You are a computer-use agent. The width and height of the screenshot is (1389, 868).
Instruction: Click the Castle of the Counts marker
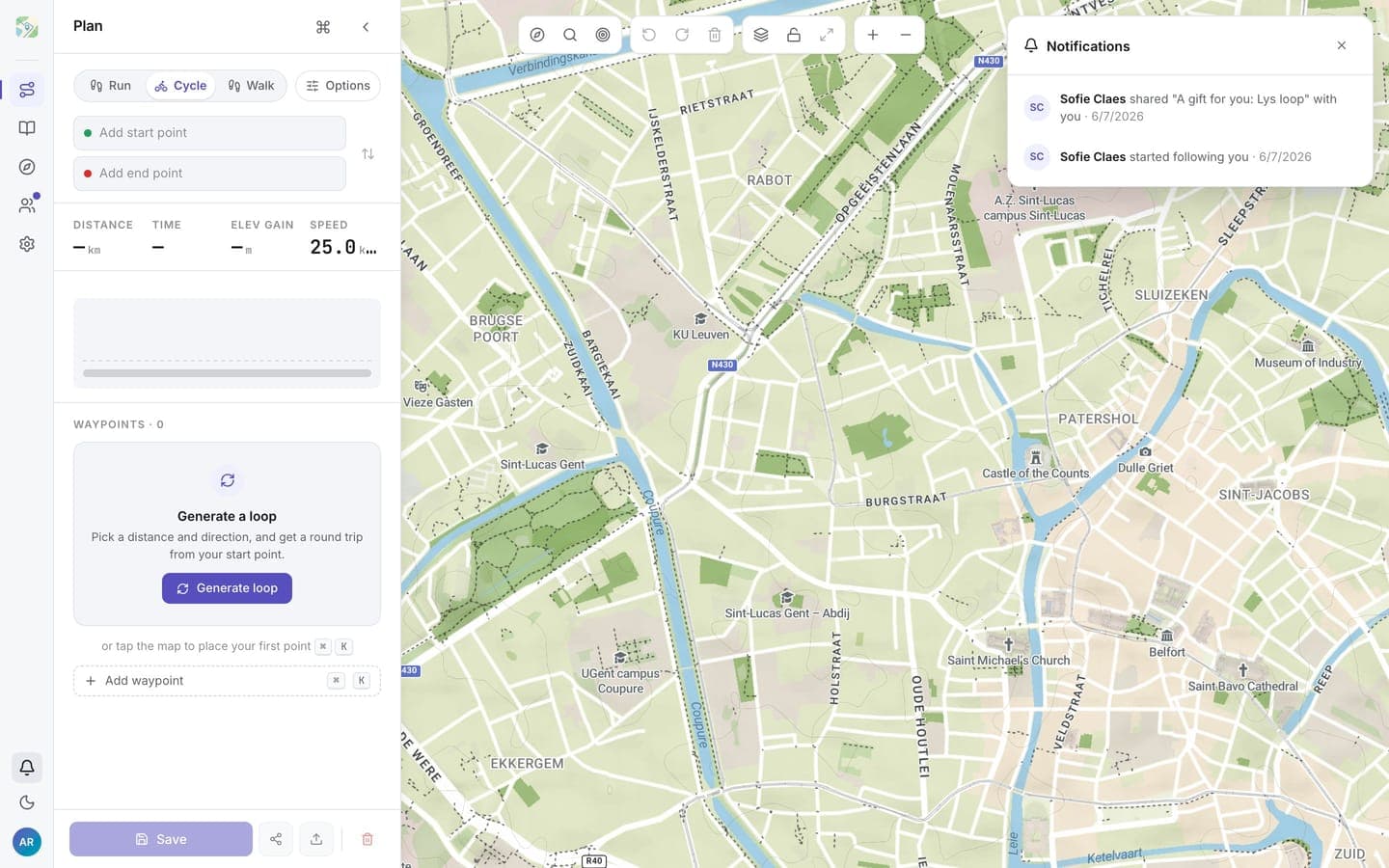pyautogui.click(x=1036, y=465)
